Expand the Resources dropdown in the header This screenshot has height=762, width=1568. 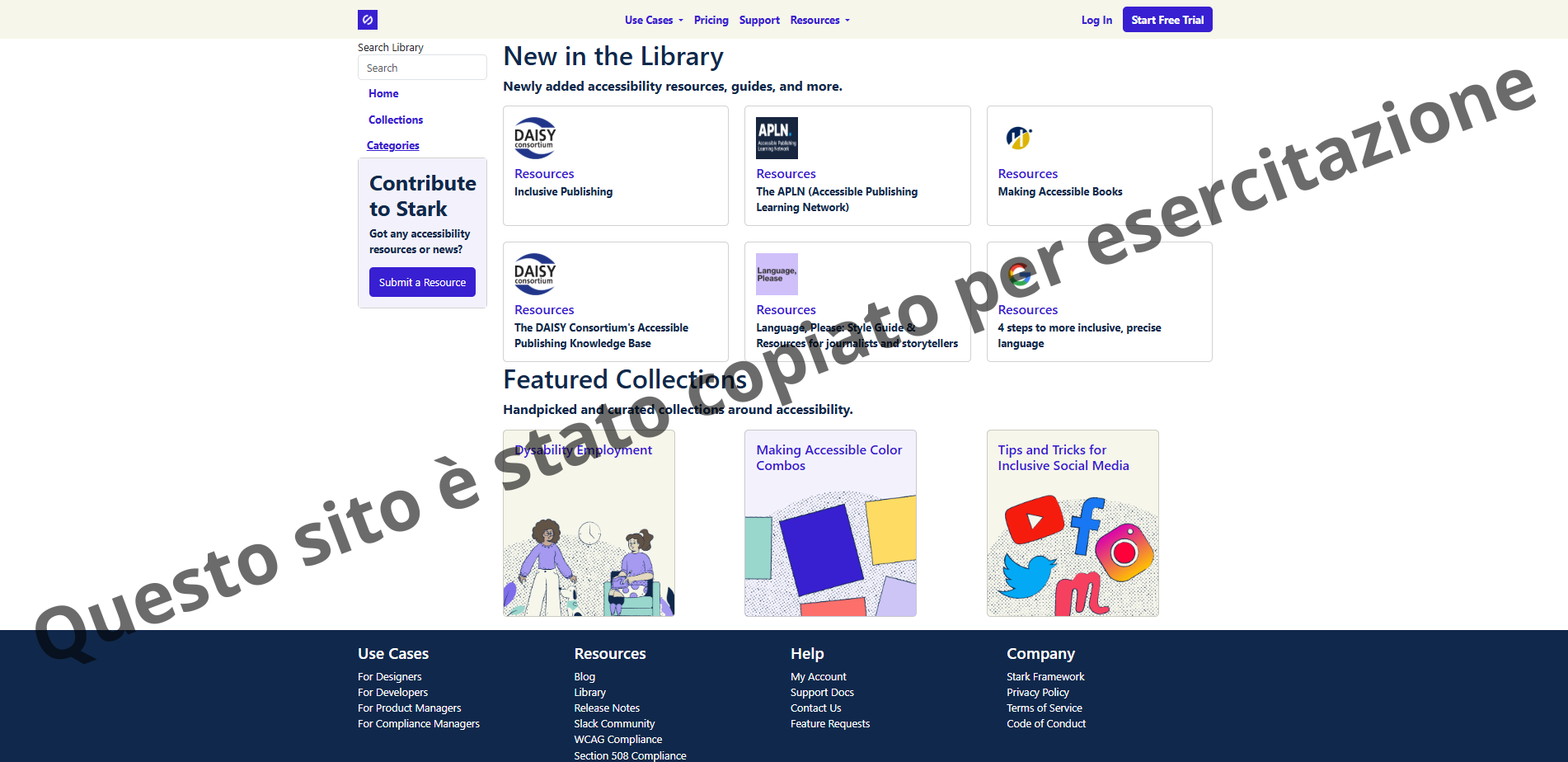click(819, 20)
